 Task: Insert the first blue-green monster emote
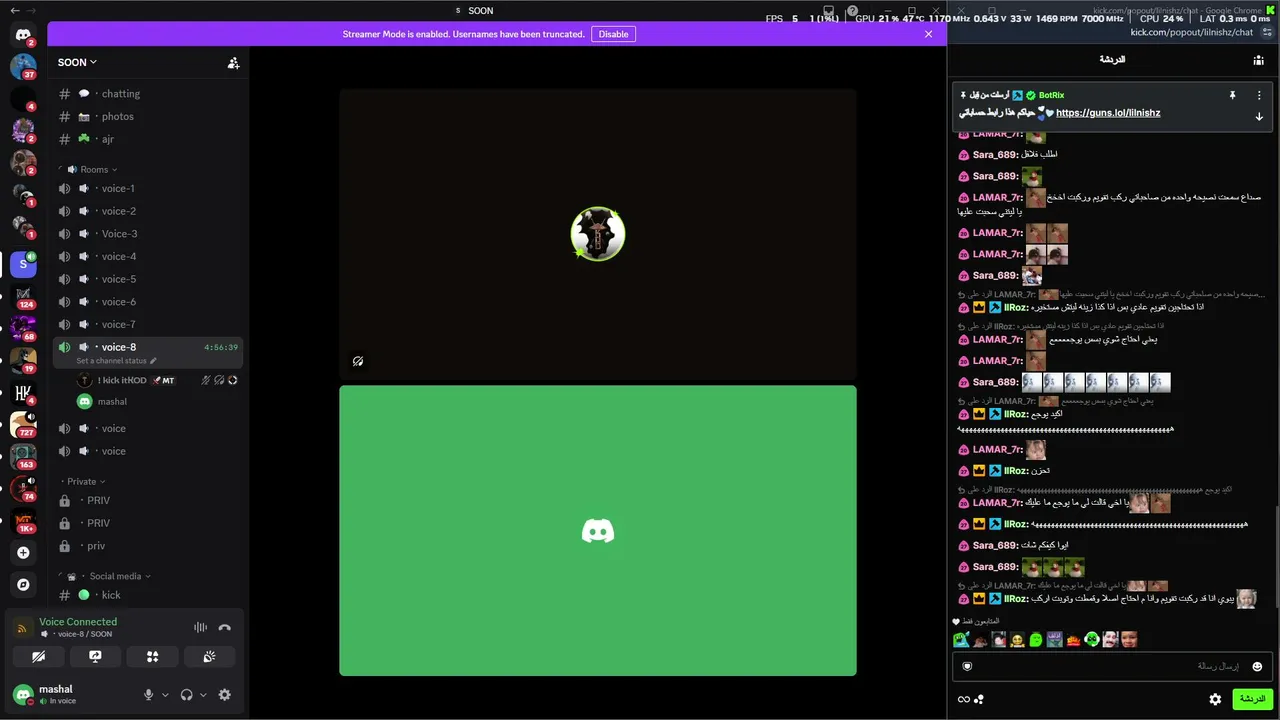(961, 640)
